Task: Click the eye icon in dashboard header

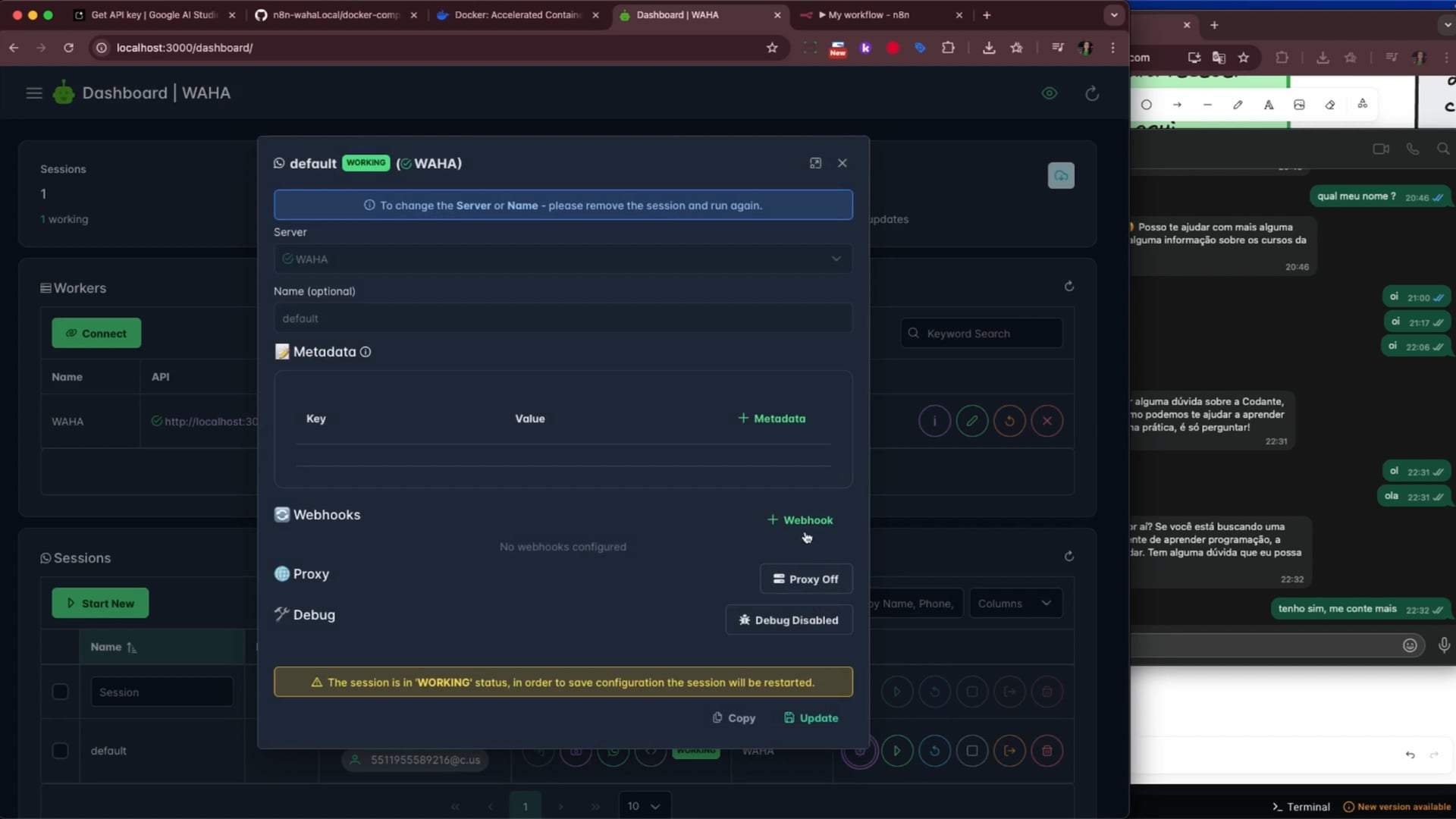Action: (x=1050, y=93)
